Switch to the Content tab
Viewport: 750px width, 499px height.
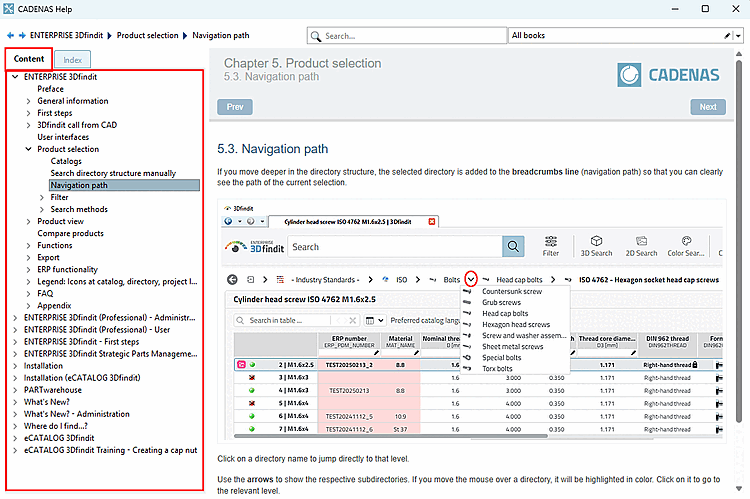pyautogui.click(x=29, y=59)
